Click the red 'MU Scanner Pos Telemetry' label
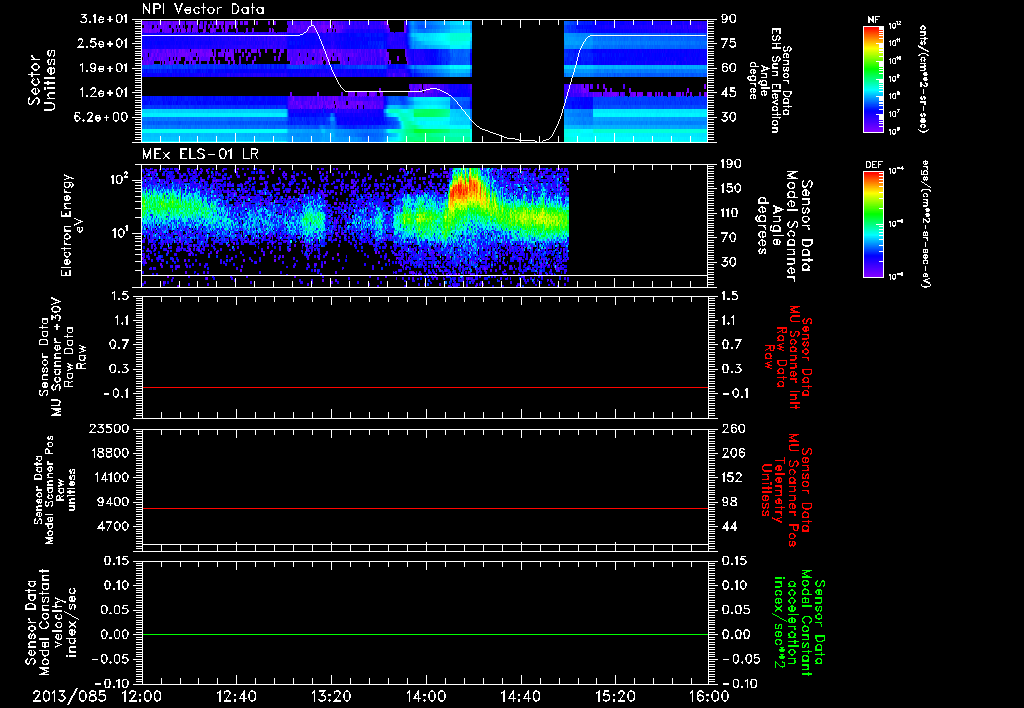The image size is (1024, 708). pyautogui.click(x=787, y=490)
